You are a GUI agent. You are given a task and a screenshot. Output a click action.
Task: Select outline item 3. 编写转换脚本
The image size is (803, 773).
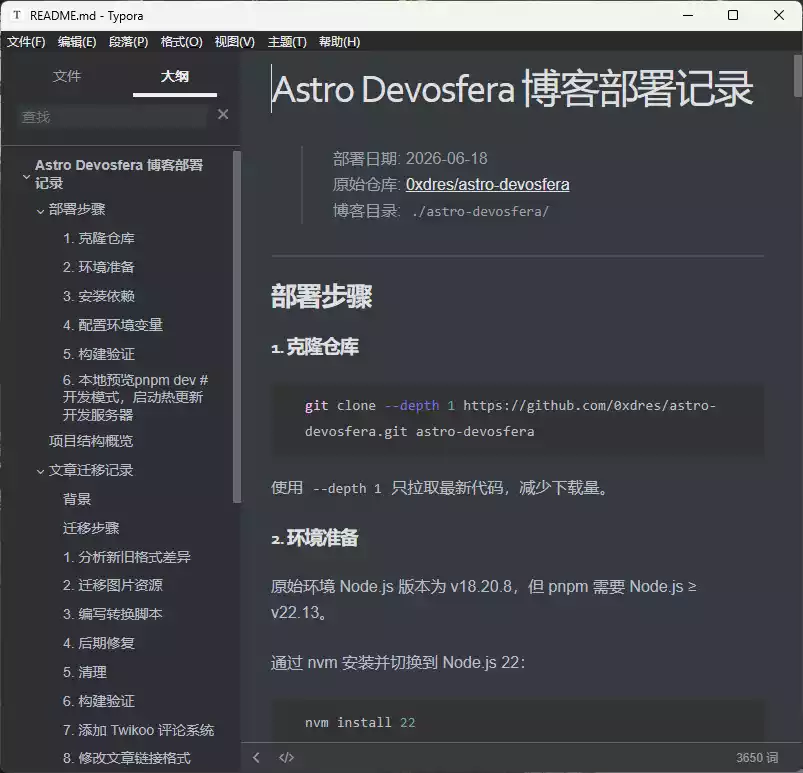(x=113, y=614)
